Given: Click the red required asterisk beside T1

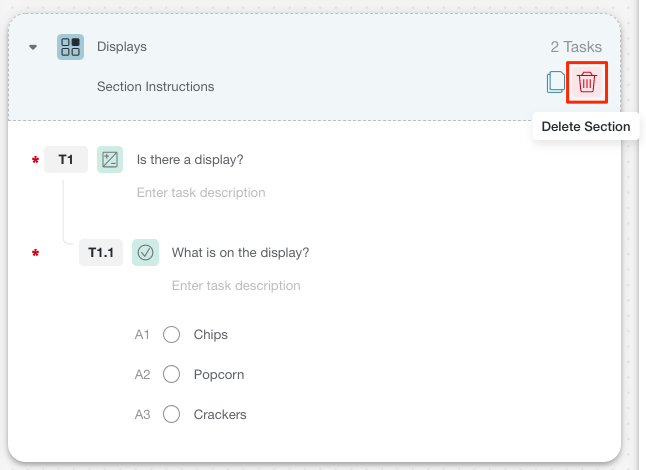Looking at the screenshot, I should (35, 160).
